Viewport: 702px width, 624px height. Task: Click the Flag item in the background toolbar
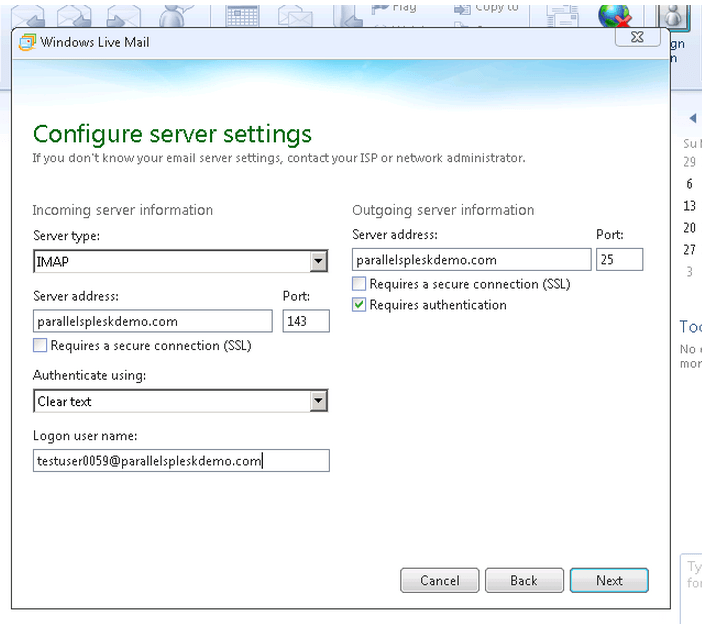click(394, 8)
